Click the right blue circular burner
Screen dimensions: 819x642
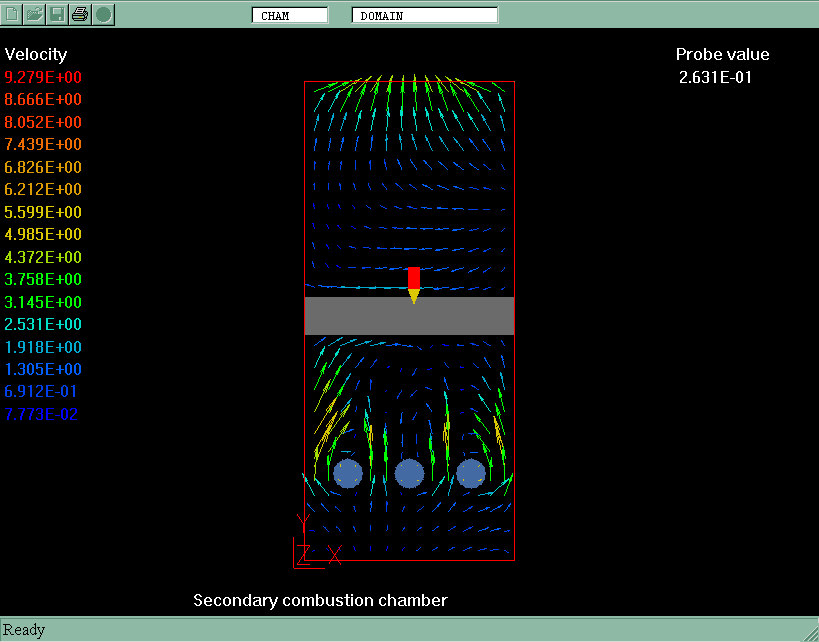(x=471, y=473)
